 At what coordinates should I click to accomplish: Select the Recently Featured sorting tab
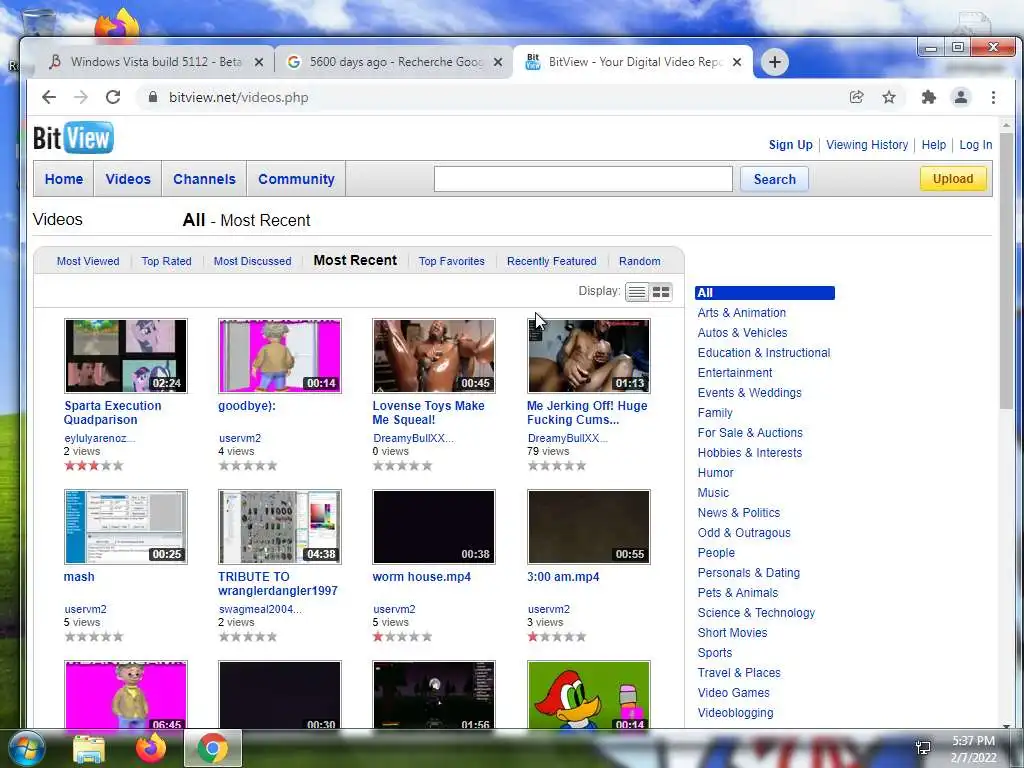tap(552, 261)
